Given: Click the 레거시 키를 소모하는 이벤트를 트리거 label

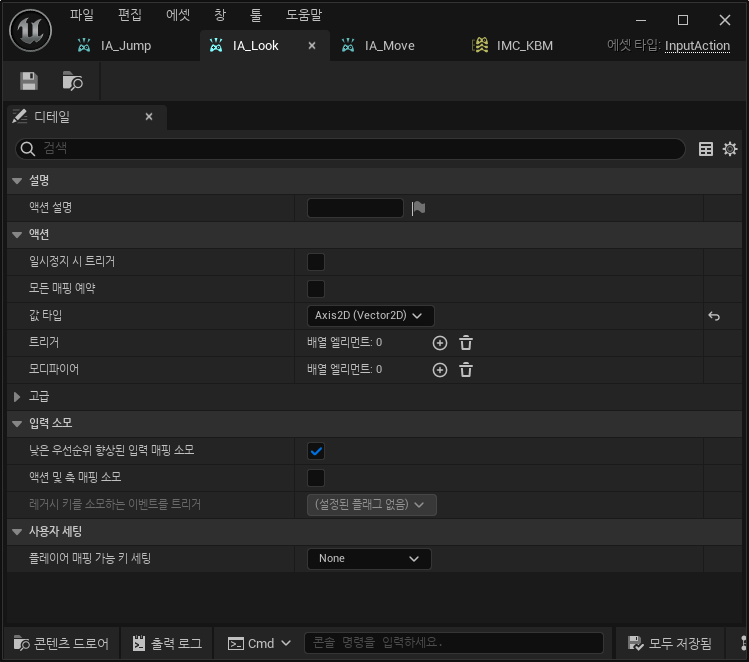Looking at the screenshot, I should 115,505.
